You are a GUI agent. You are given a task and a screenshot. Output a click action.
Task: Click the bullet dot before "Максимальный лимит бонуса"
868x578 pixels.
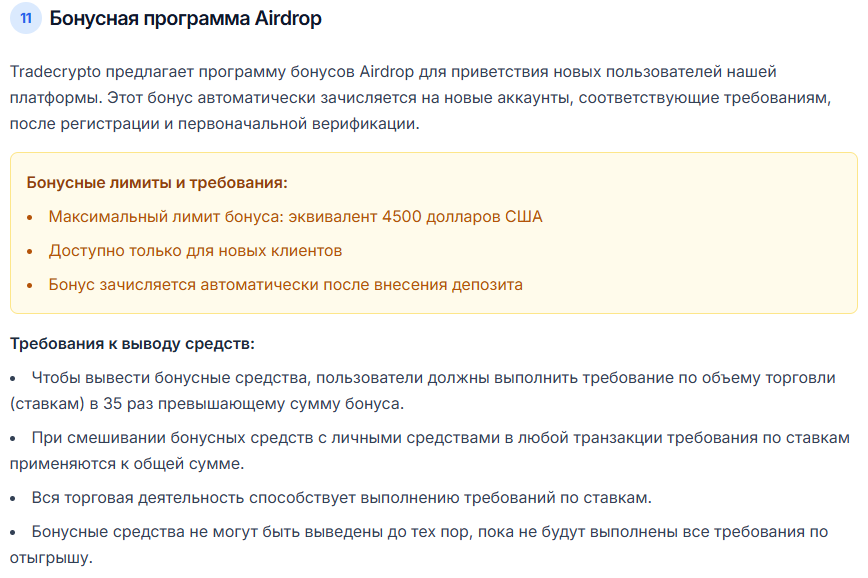(30, 217)
